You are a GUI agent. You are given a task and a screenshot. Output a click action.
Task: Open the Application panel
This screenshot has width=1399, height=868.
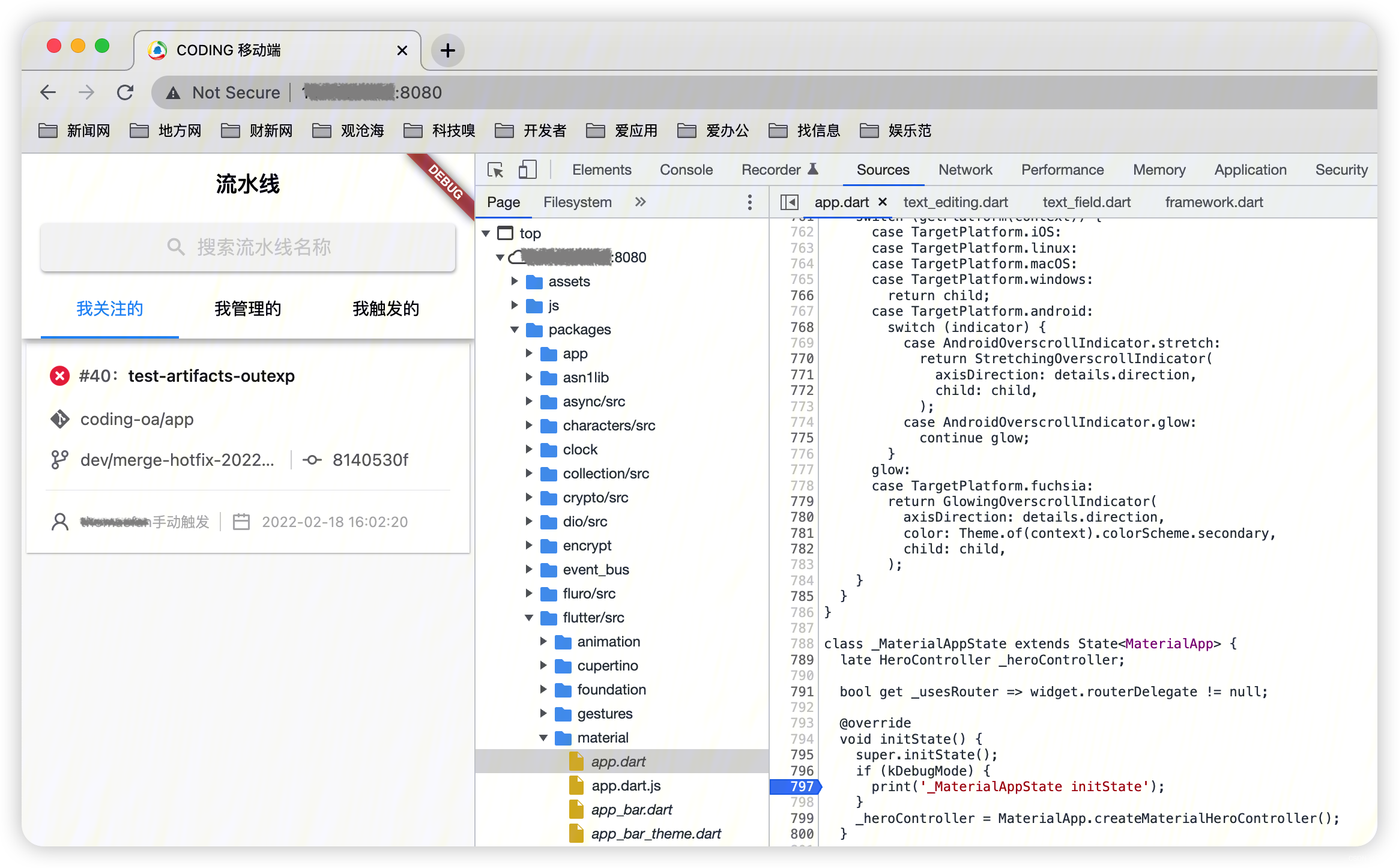click(1250, 170)
